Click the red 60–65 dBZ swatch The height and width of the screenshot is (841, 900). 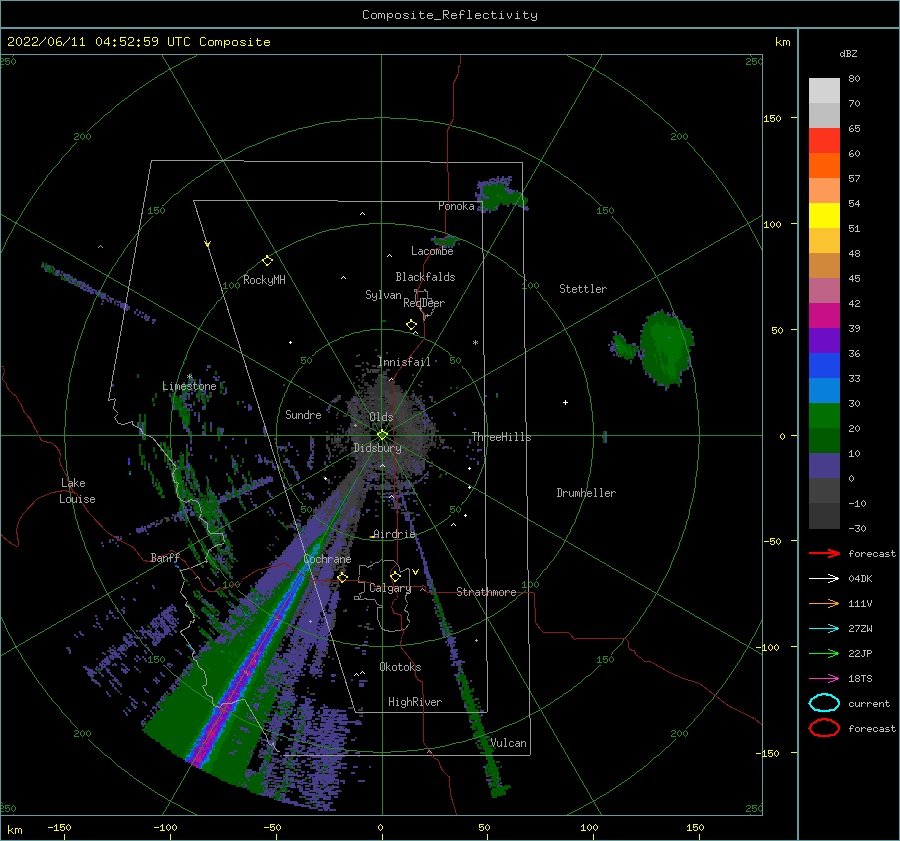(824, 141)
